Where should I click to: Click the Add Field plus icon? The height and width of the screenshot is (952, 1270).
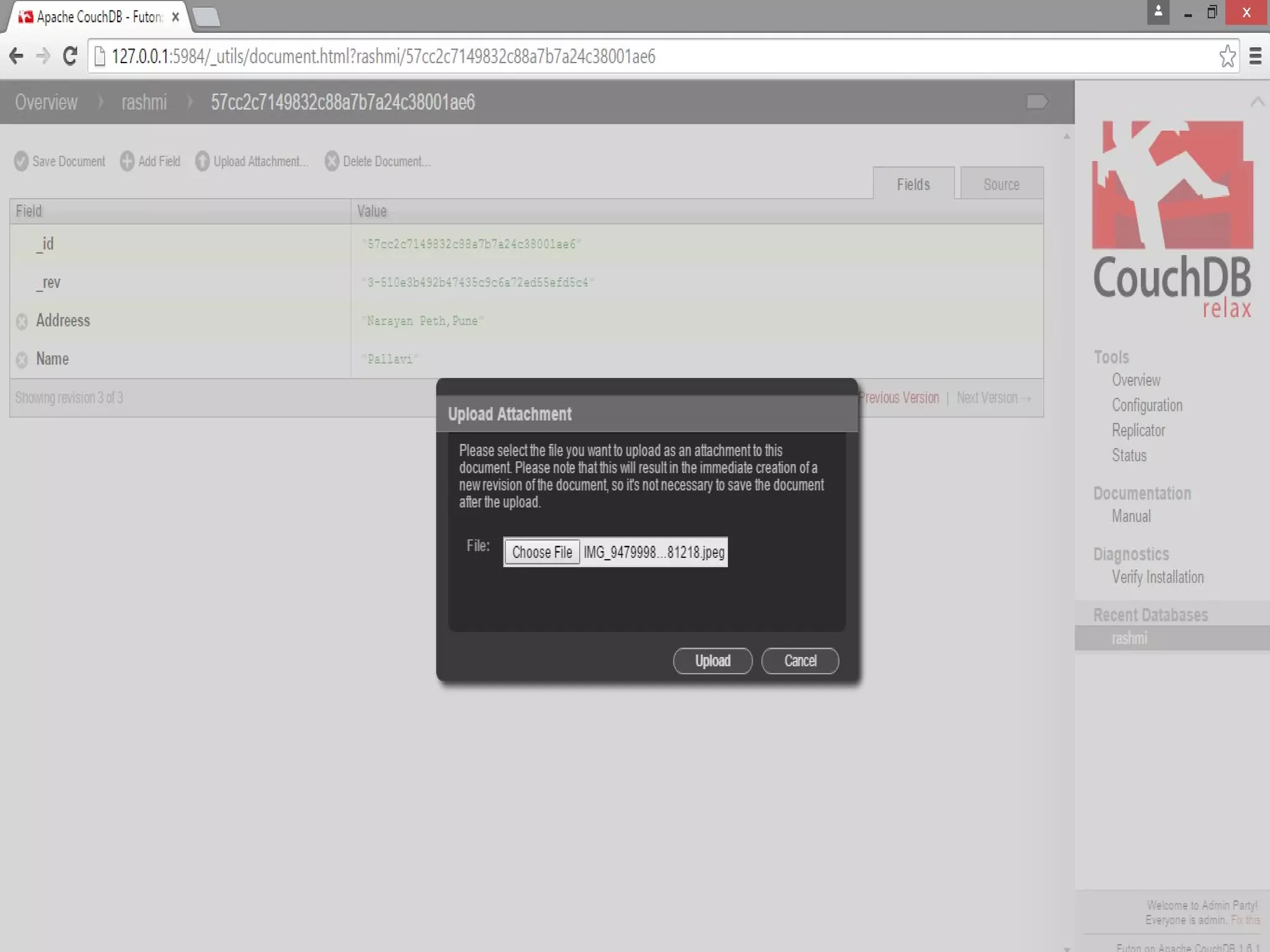pos(127,161)
